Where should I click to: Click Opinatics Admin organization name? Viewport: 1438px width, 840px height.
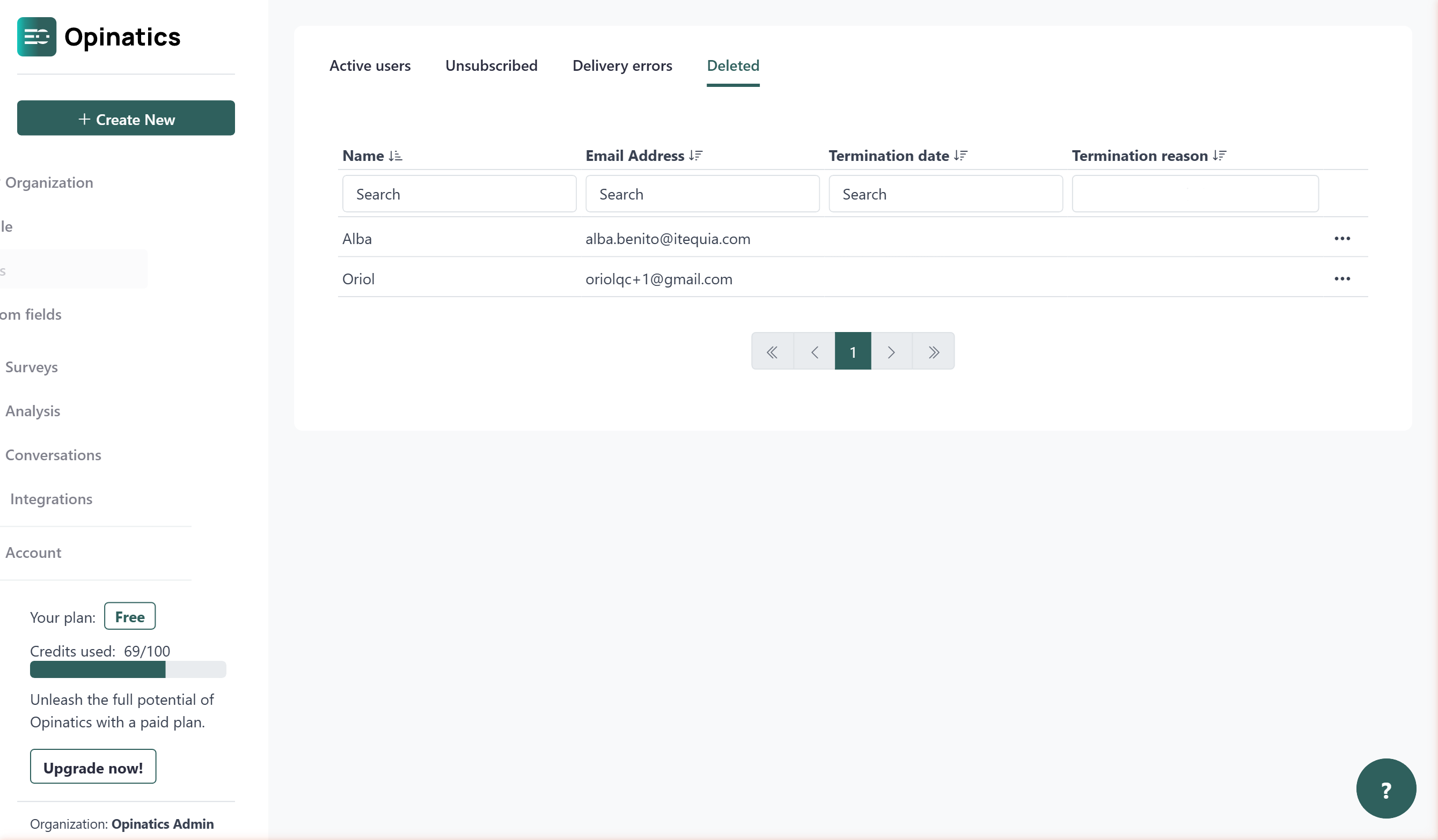coord(163,824)
